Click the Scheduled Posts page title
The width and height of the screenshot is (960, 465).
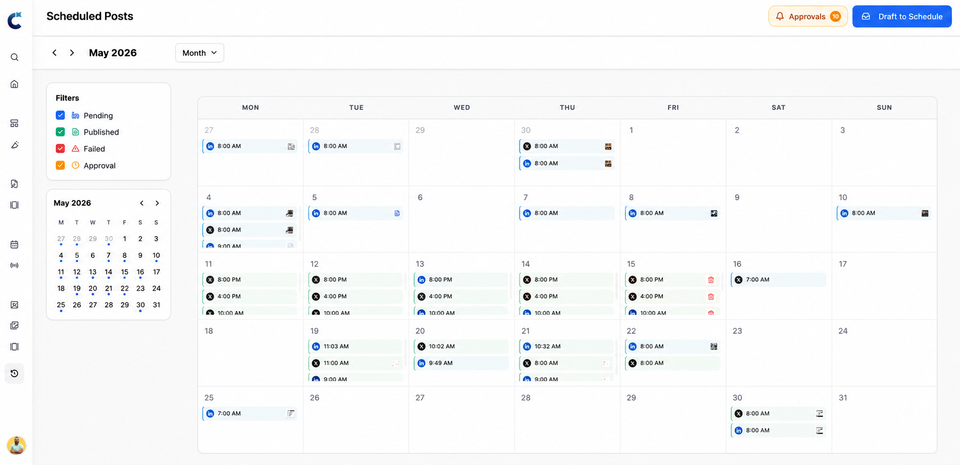[90, 17]
